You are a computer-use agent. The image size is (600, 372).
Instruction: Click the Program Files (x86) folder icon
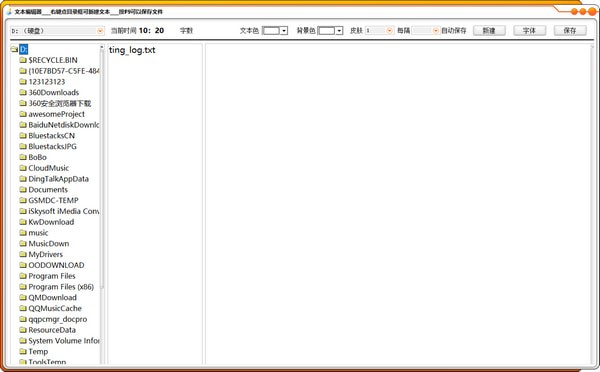[23, 287]
